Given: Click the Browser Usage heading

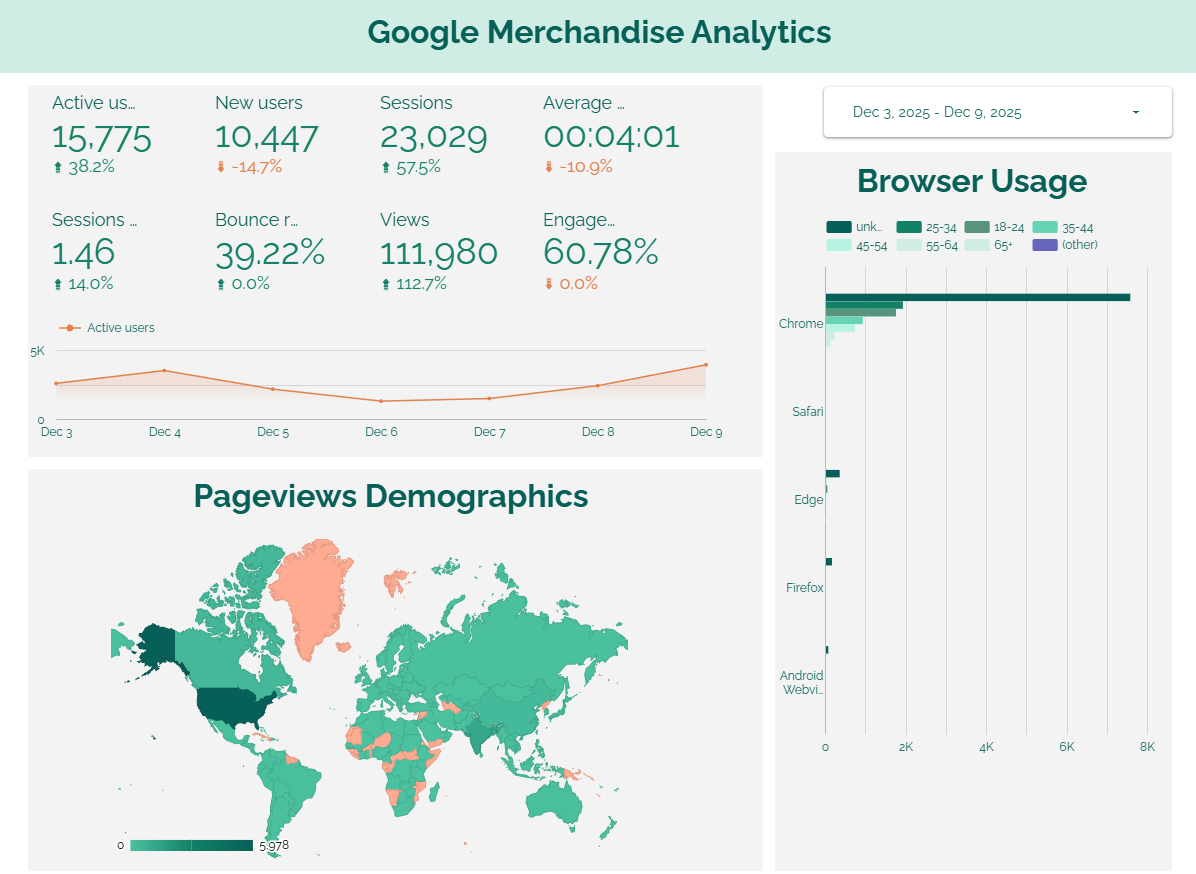Looking at the screenshot, I should coord(972,182).
